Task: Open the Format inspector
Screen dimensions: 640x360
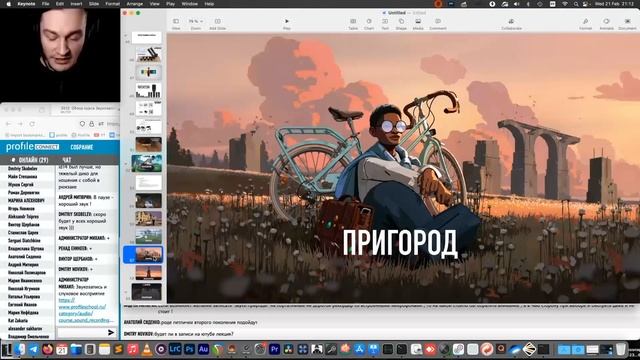Action: pos(585,24)
